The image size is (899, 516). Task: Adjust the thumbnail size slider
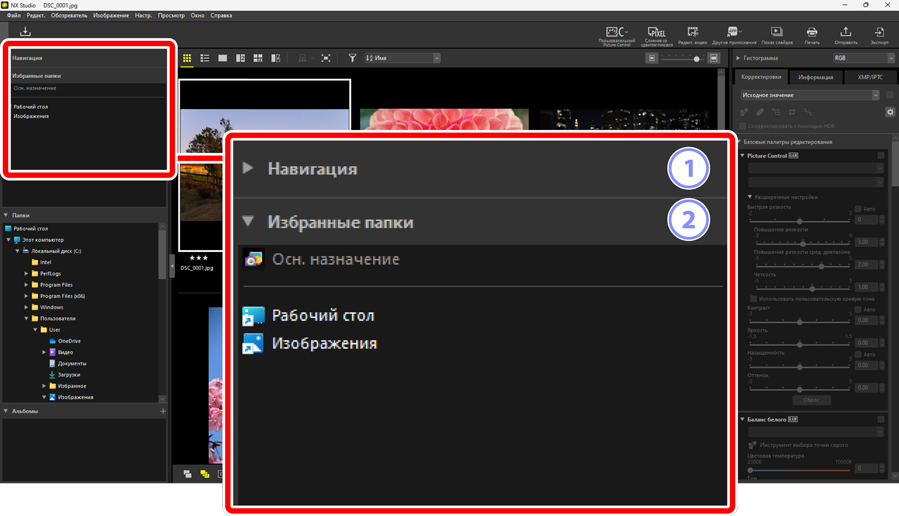[x=696, y=59]
